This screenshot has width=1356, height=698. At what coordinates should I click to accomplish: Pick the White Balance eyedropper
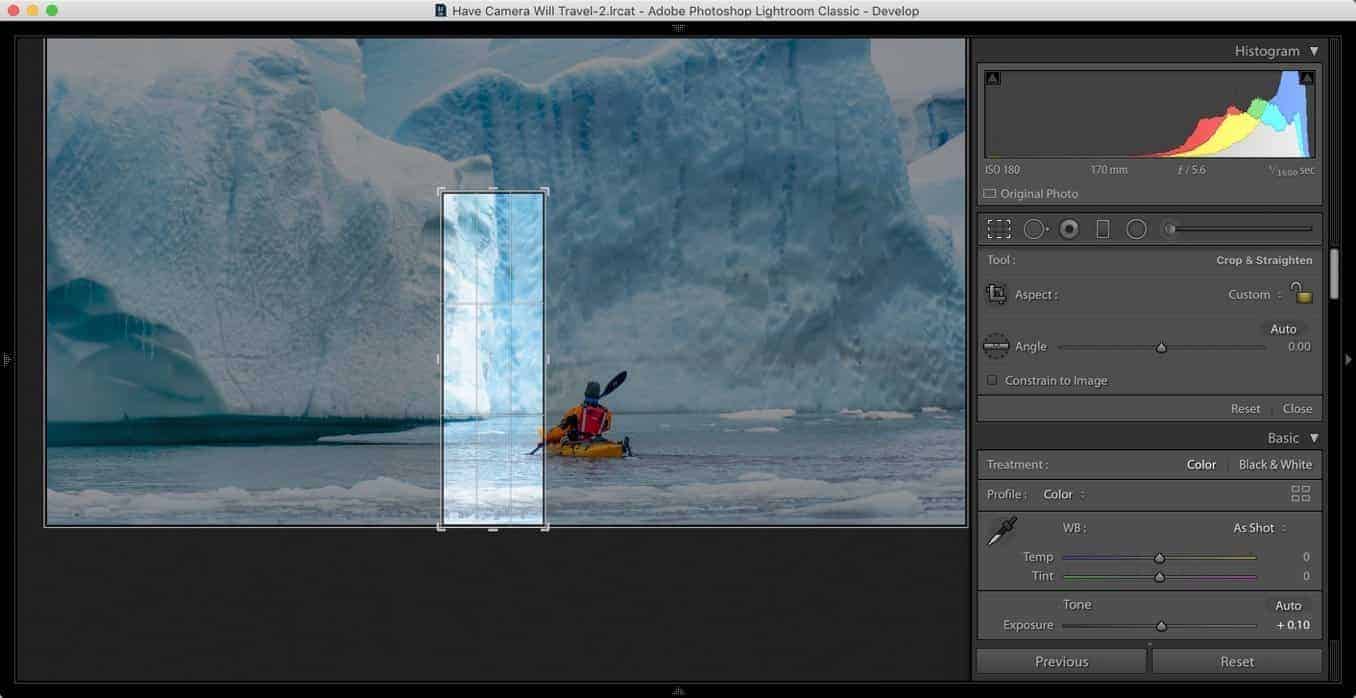click(x=1001, y=532)
